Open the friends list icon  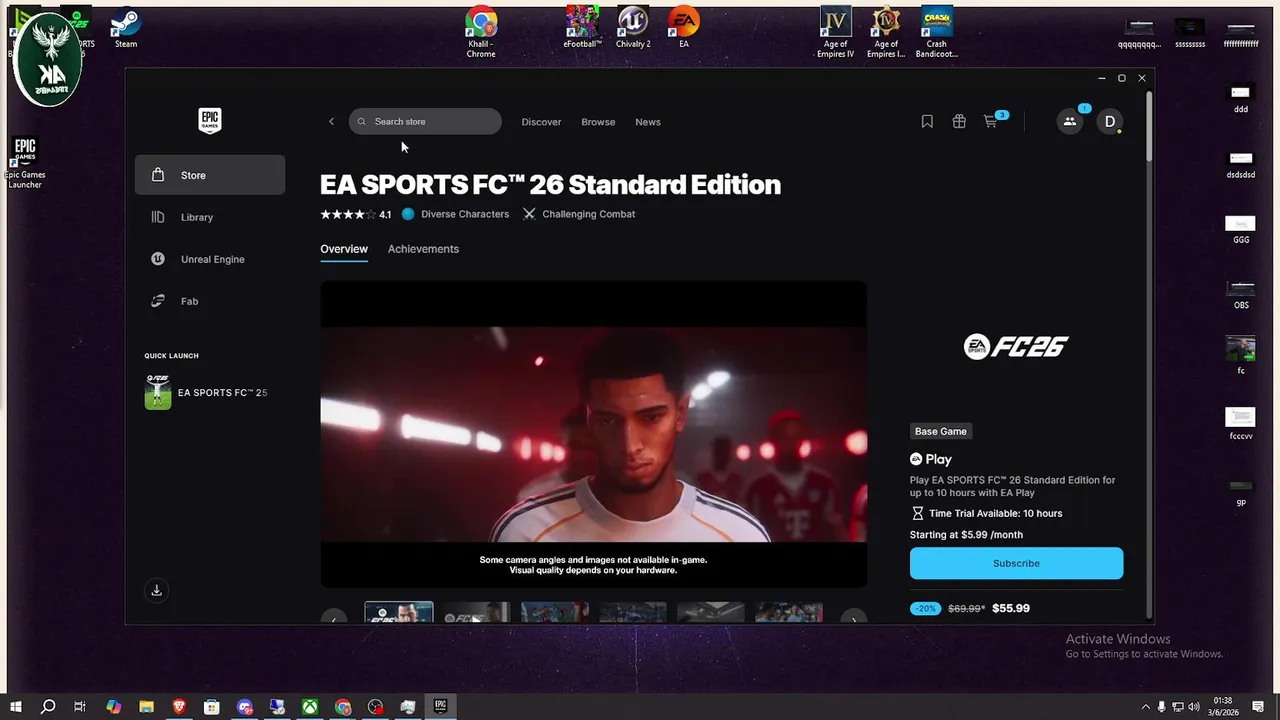coord(1070,121)
